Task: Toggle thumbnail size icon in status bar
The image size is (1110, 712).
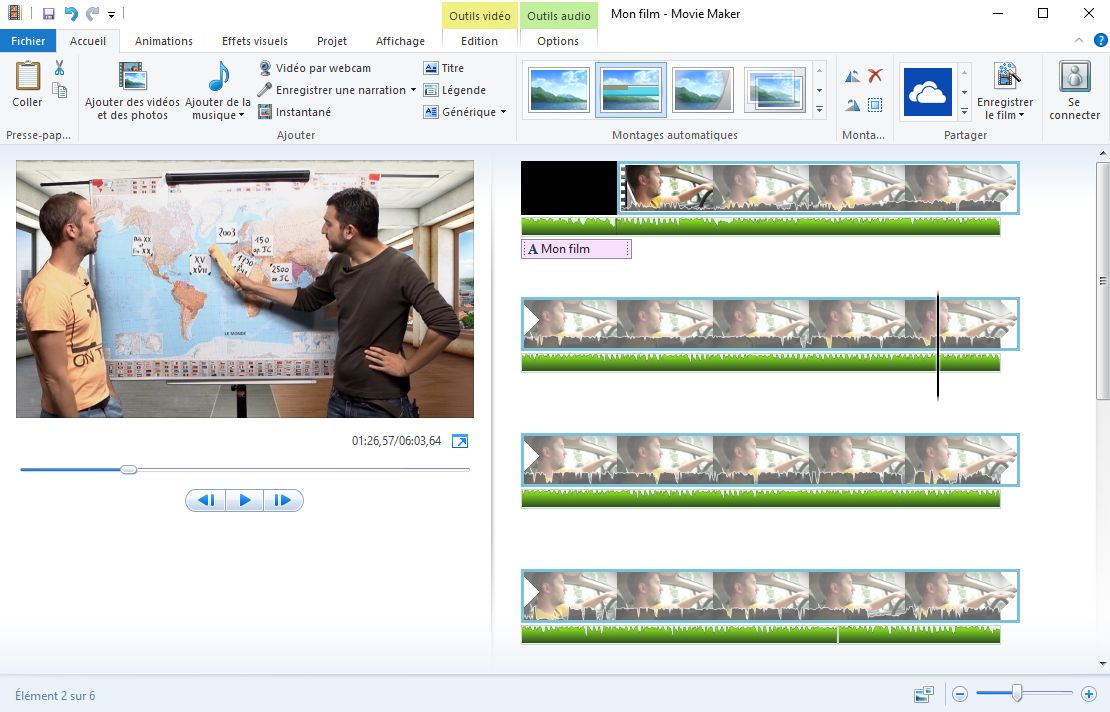Action: [923, 694]
